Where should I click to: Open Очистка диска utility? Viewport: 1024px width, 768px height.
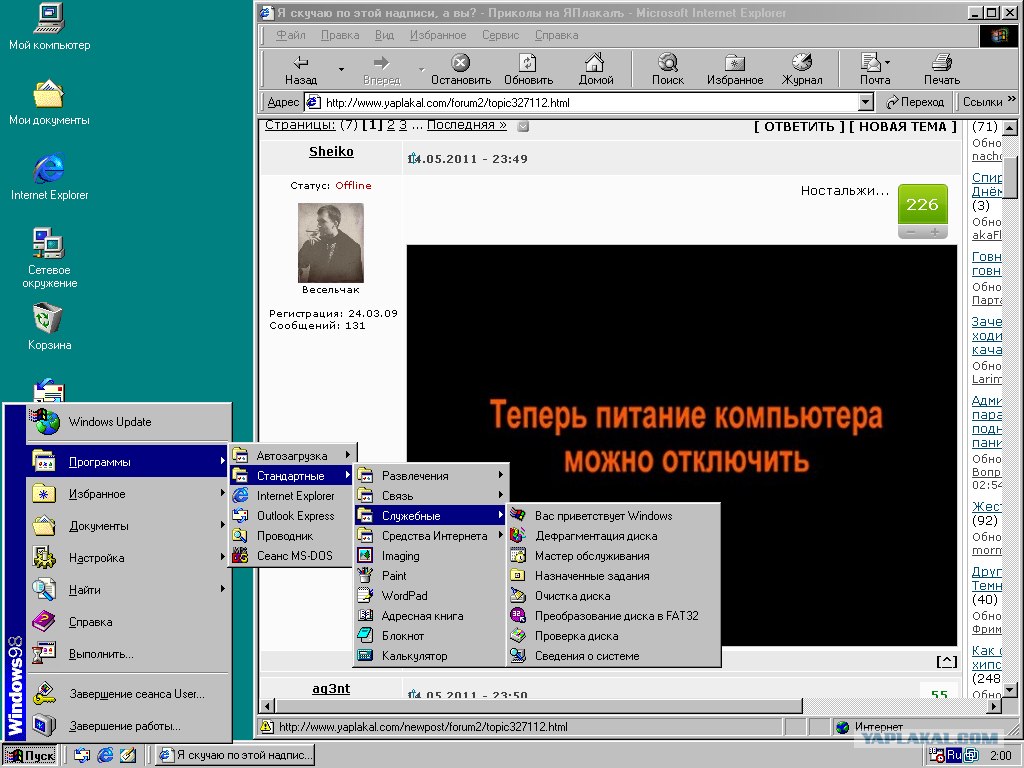pyautogui.click(x=614, y=596)
